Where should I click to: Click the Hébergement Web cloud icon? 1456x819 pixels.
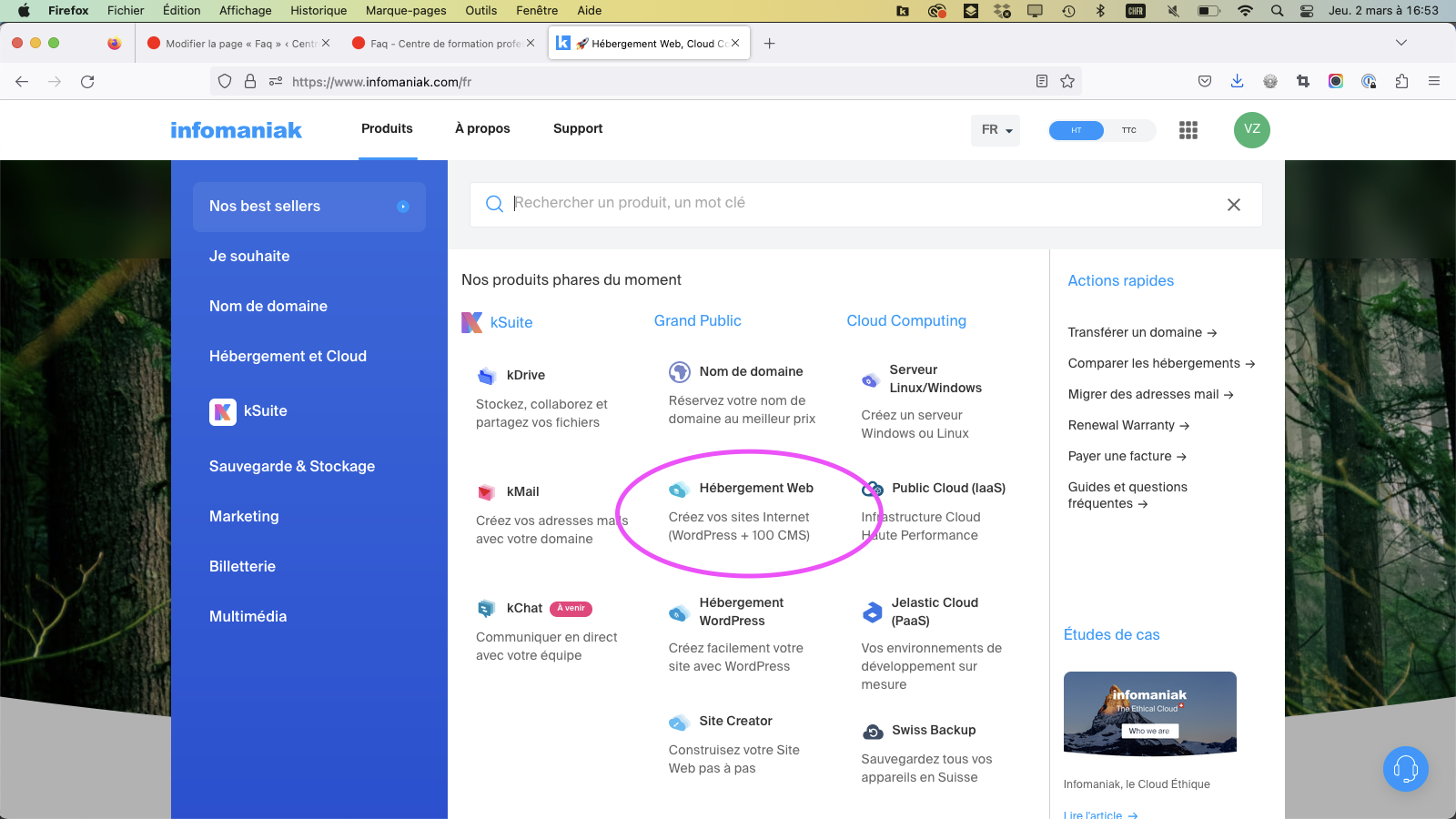[679, 489]
